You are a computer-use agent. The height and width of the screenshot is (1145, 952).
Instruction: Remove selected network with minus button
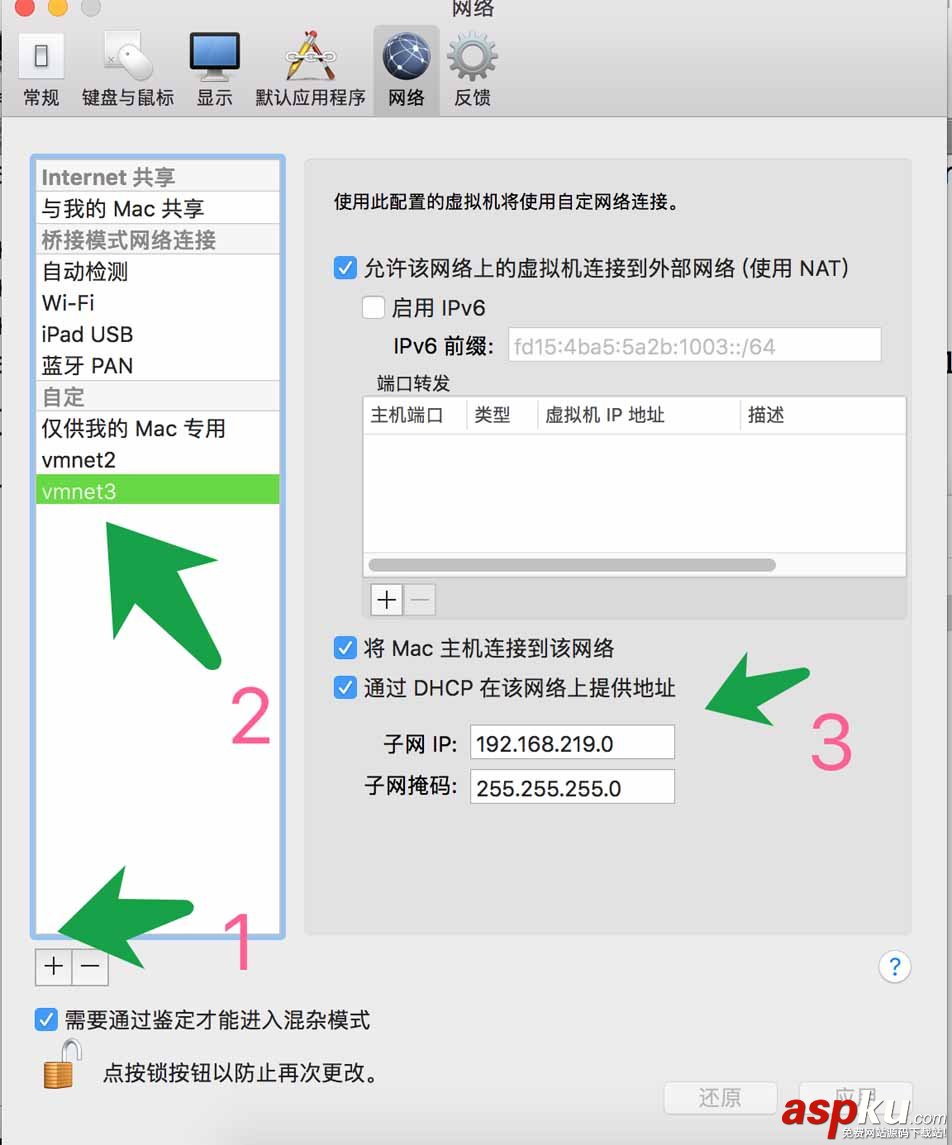point(91,967)
